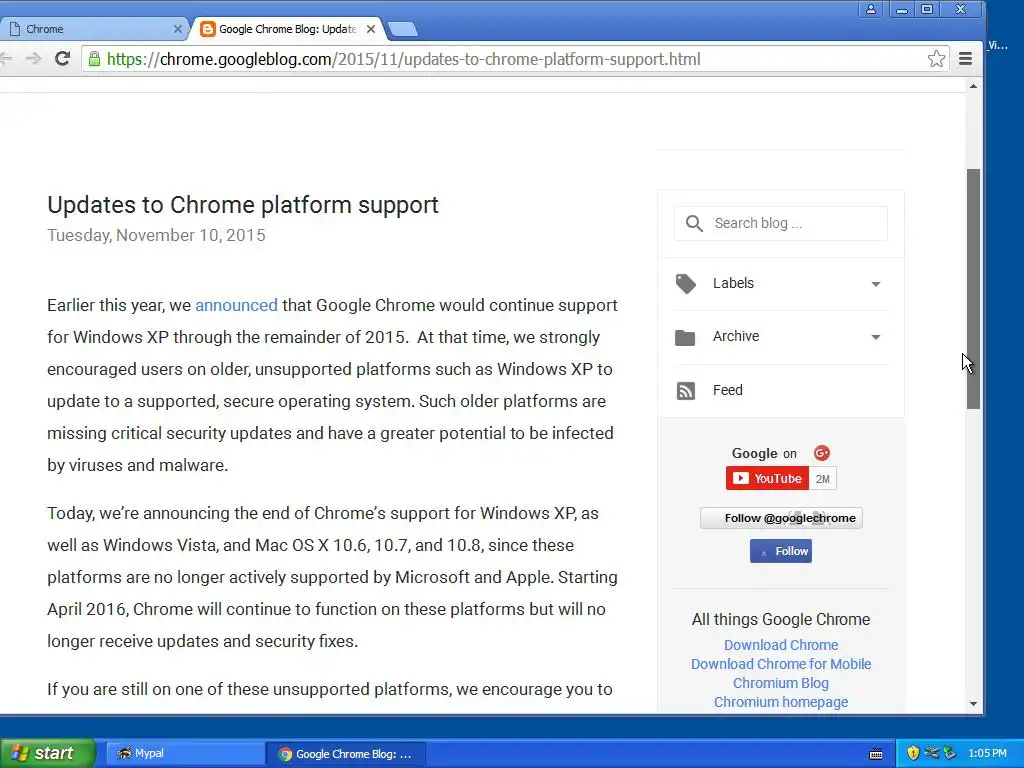Click the address bar URL

click(x=403, y=59)
